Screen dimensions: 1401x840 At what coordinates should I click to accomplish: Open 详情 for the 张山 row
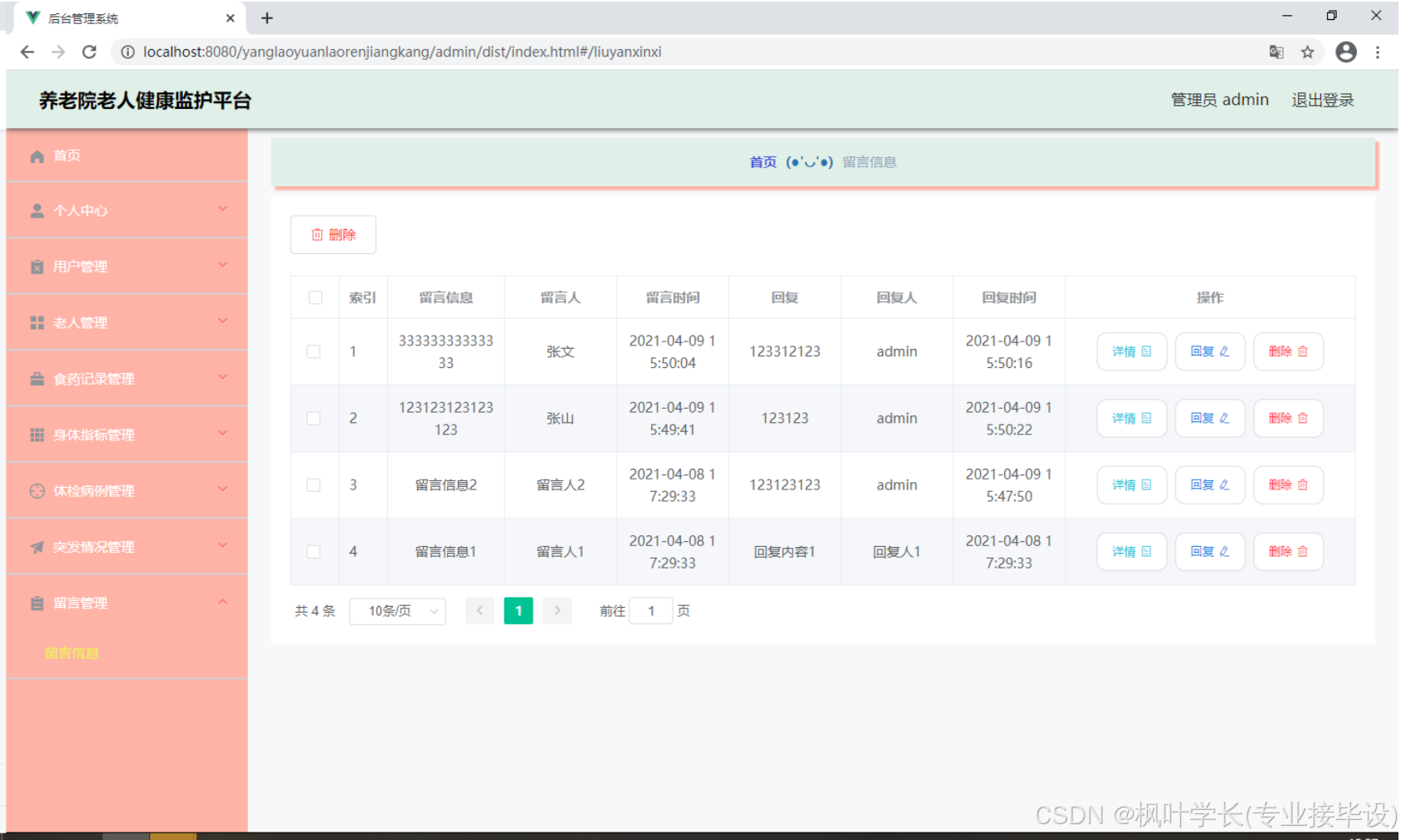click(x=1131, y=418)
